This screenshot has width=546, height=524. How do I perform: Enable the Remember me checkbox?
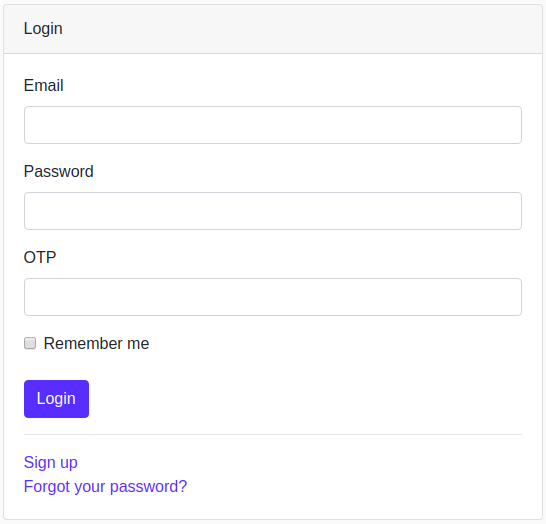[30, 343]
